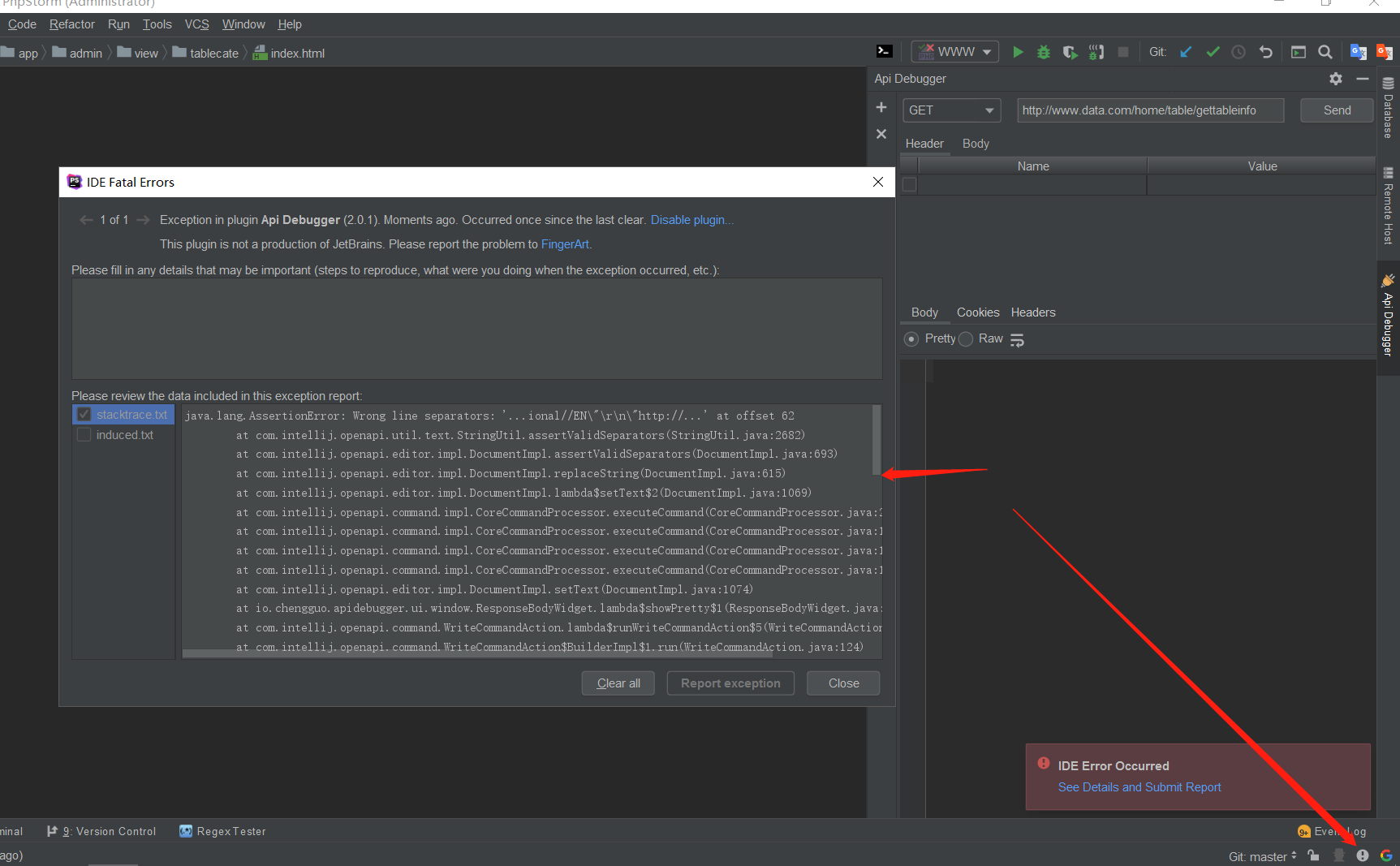The height and width of the screenshot is (866, 1400).
Task: Click the green Run button in toolbar
Action: 1018,52
